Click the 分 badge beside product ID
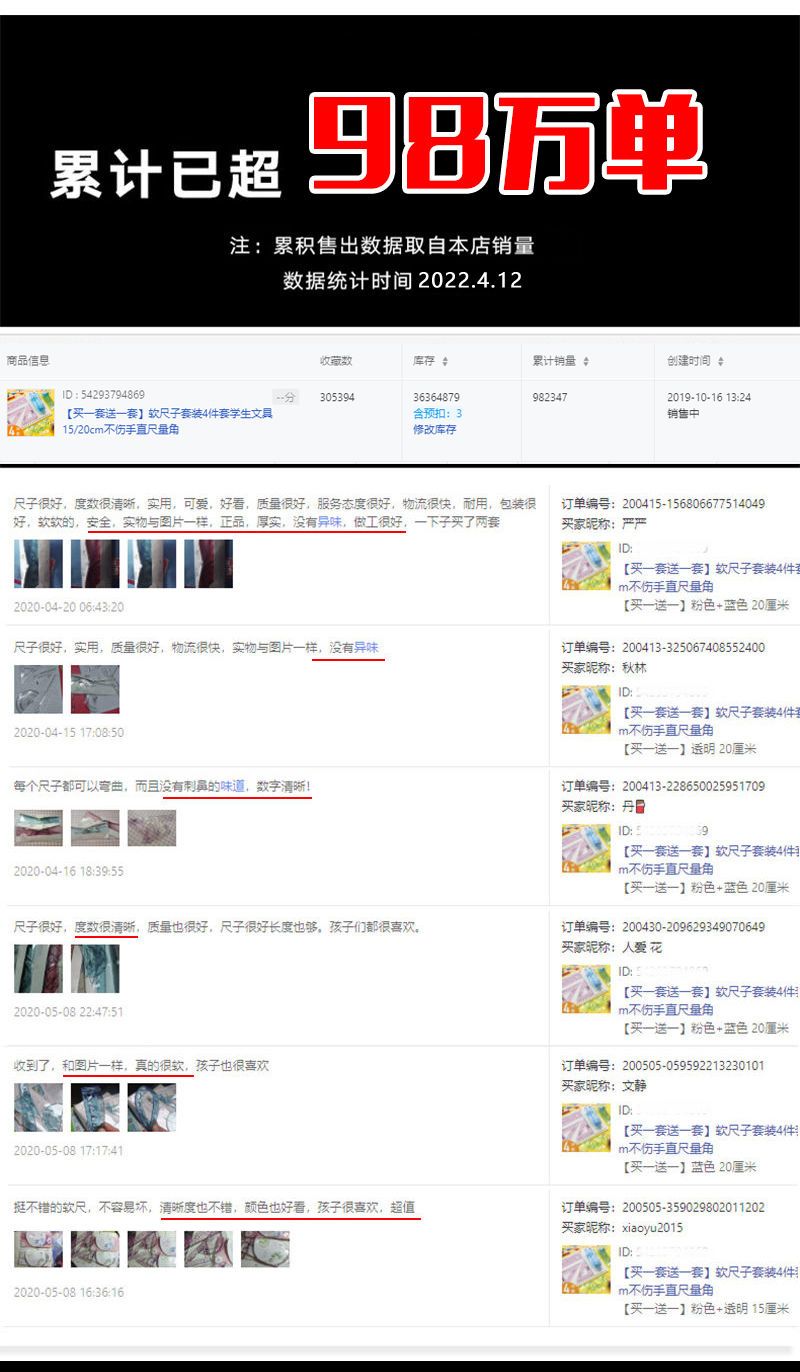The image size is (800, 1372). [x=285, y=397]
